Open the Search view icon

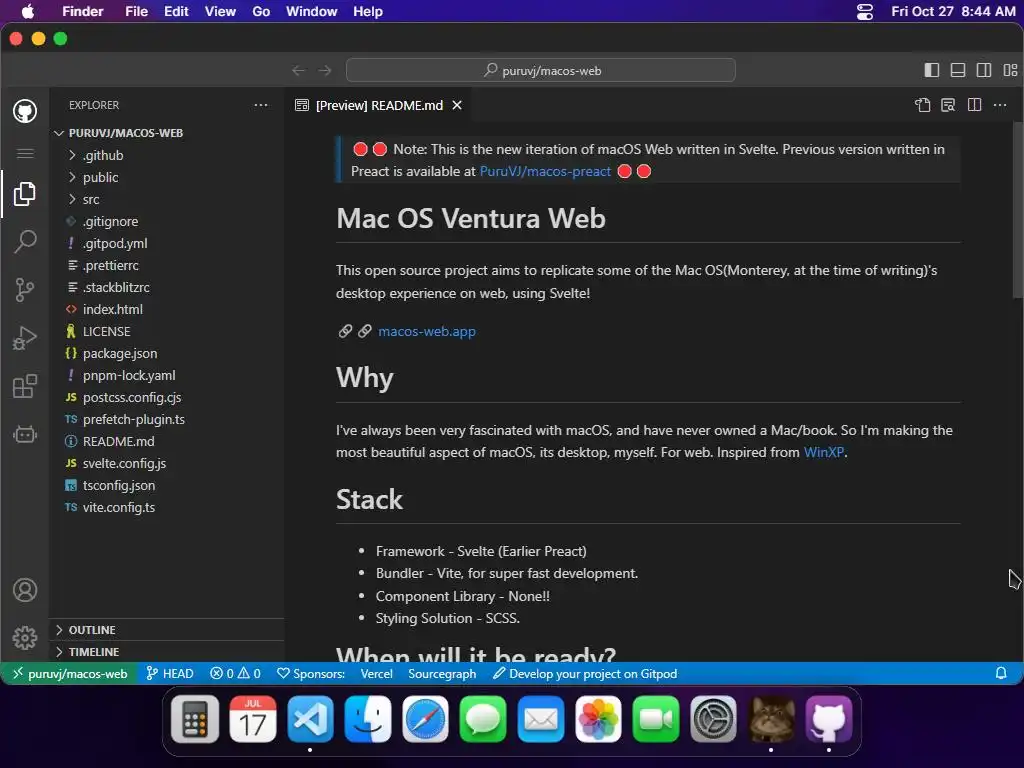pyautogui.click(x=25, y=242)
